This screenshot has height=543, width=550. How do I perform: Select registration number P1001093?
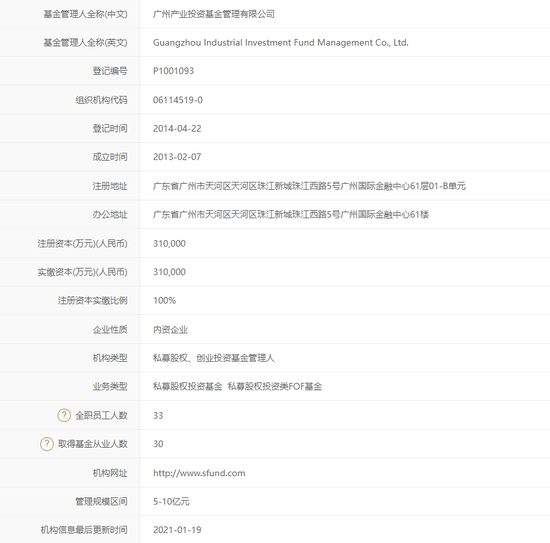point(173,71)
